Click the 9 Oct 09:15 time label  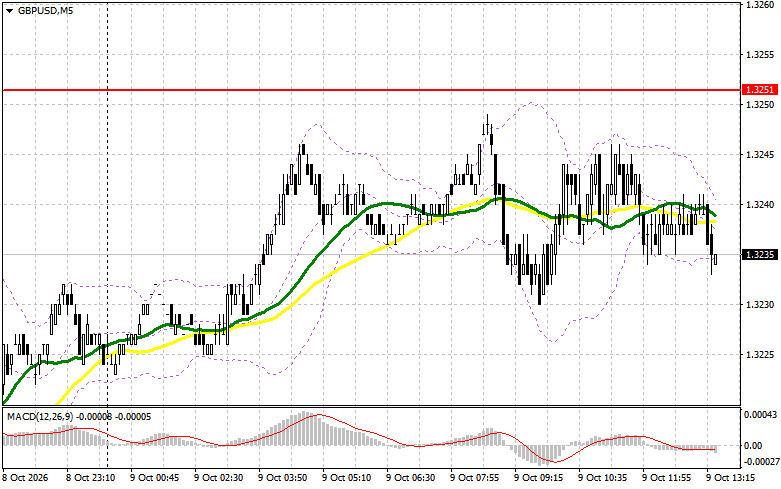(539, 478)
